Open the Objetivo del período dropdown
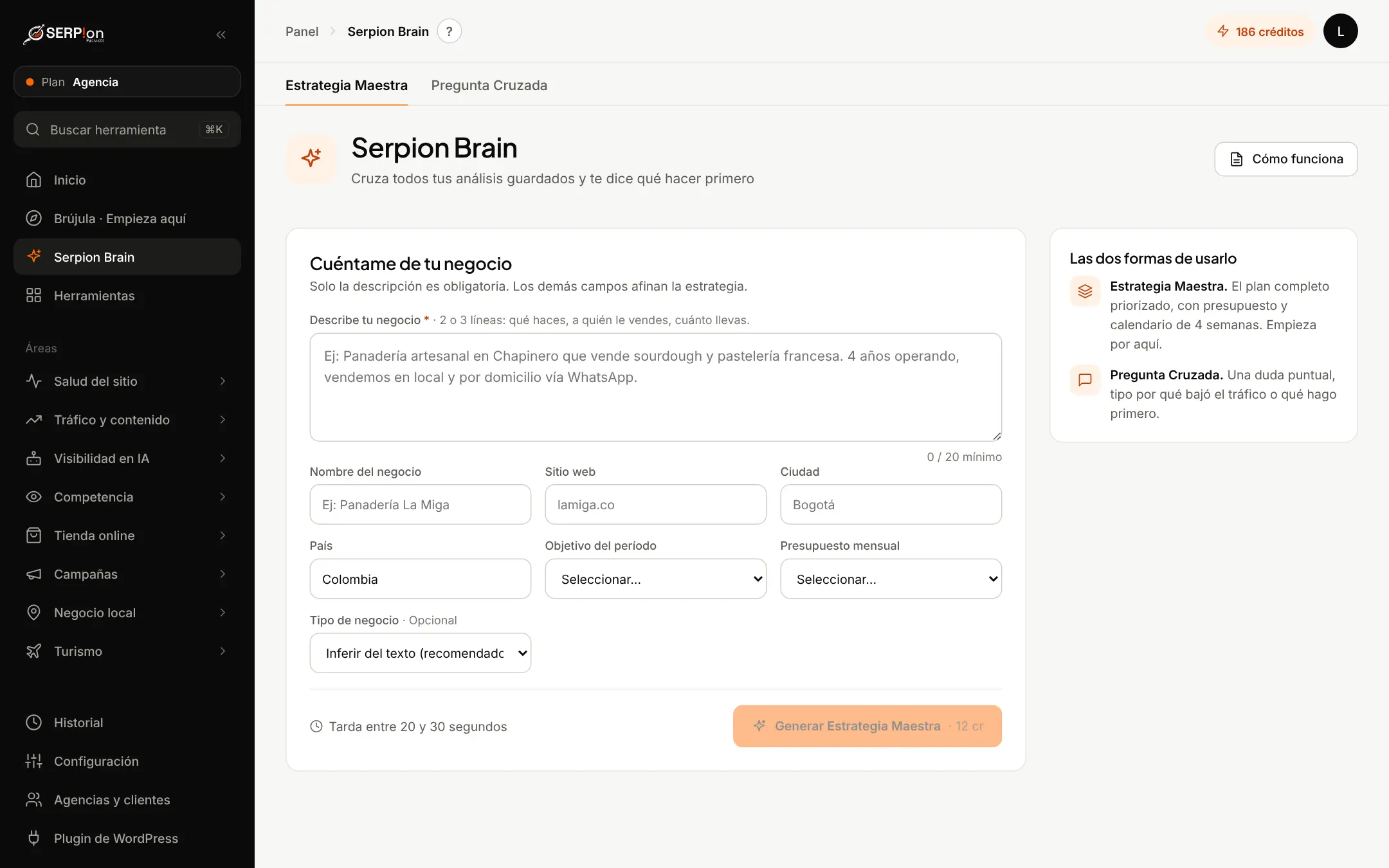This screenshot has width=1389, height=868. [x=655, y=579]
